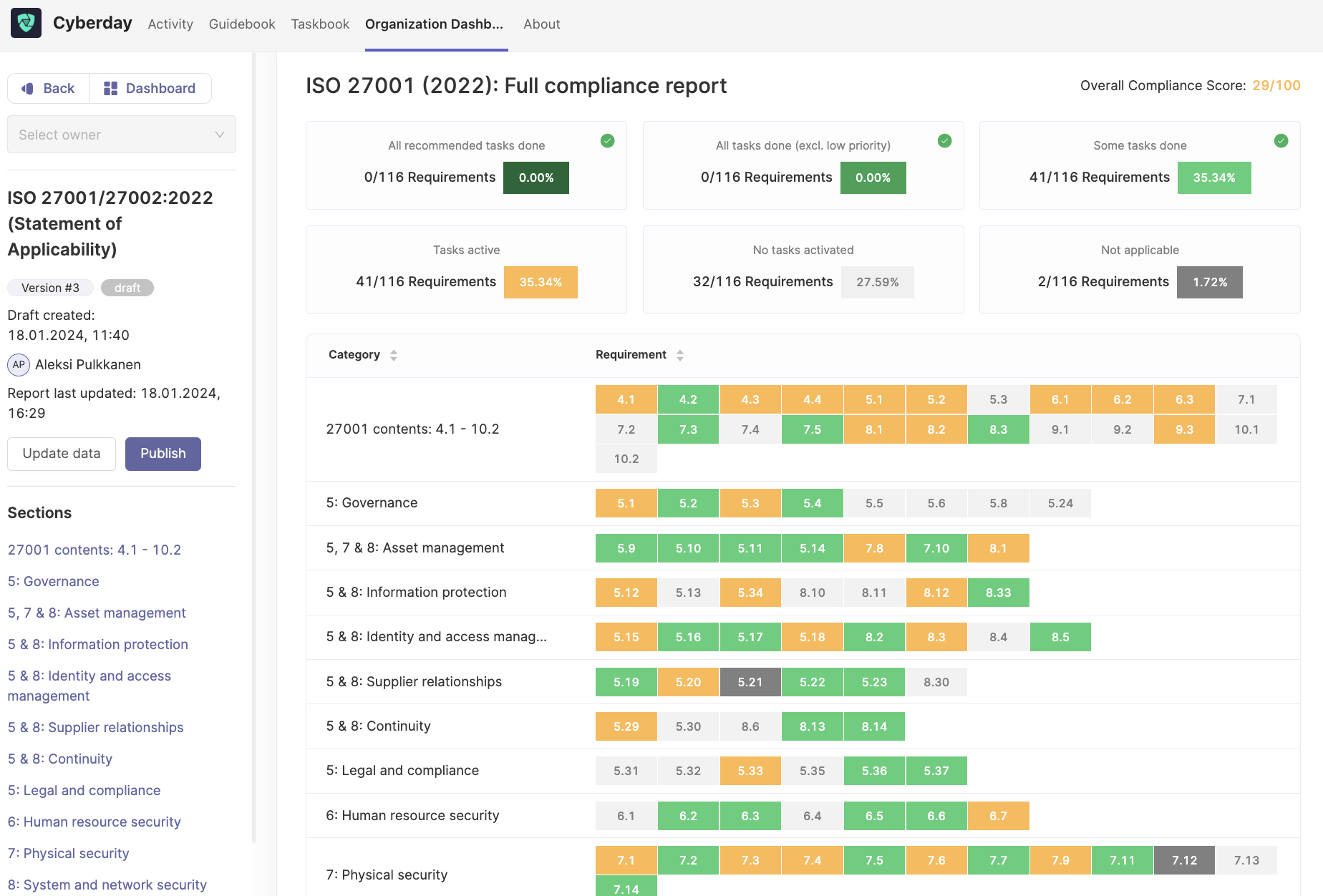This screenshot has height=896, width=1323.
Task: Click the Update data button
Action: coord(61,453)
